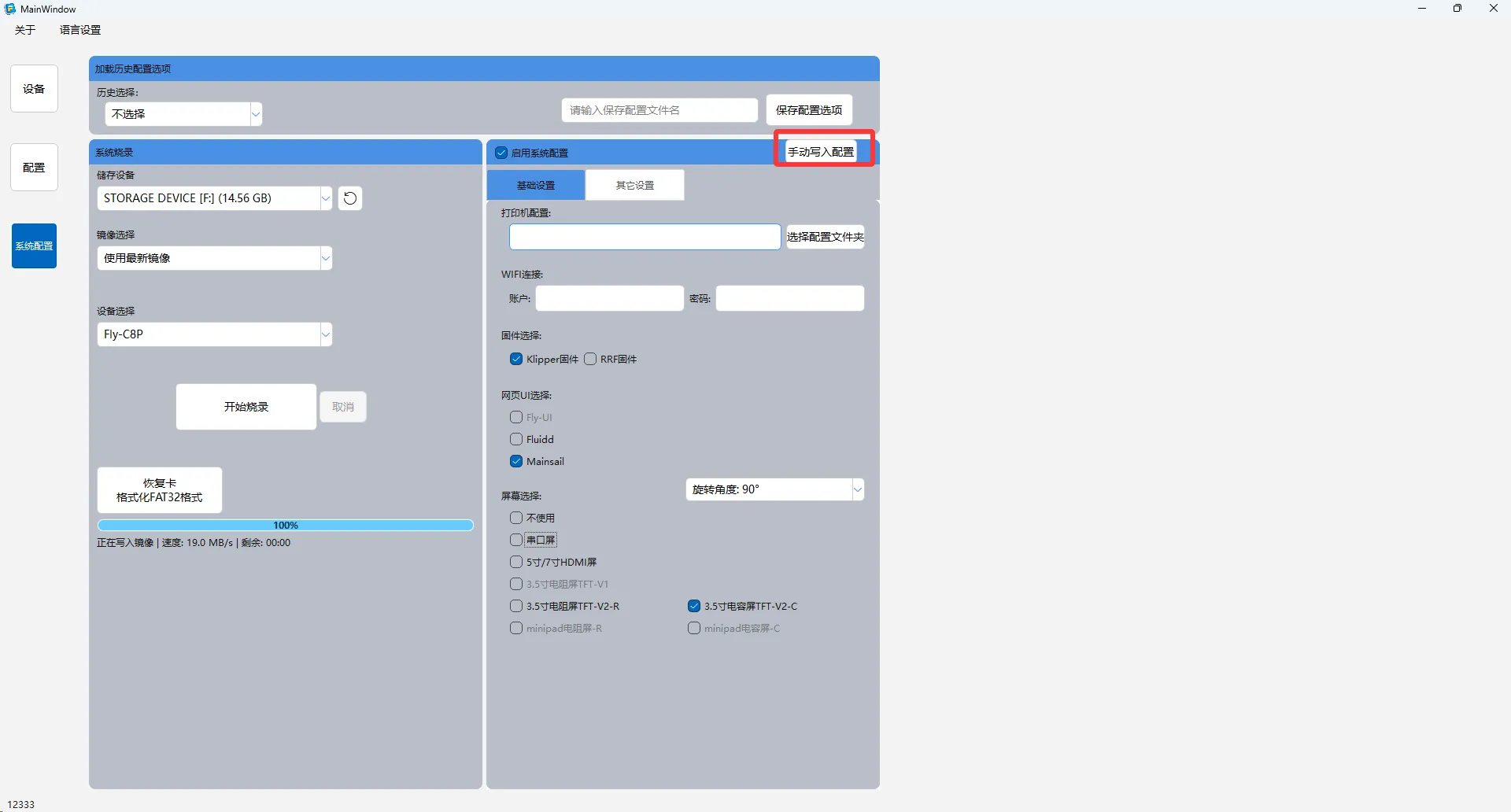Open the 设备 sidebar page
This screenshot has width=1511, height=812.
click(34, 89)
